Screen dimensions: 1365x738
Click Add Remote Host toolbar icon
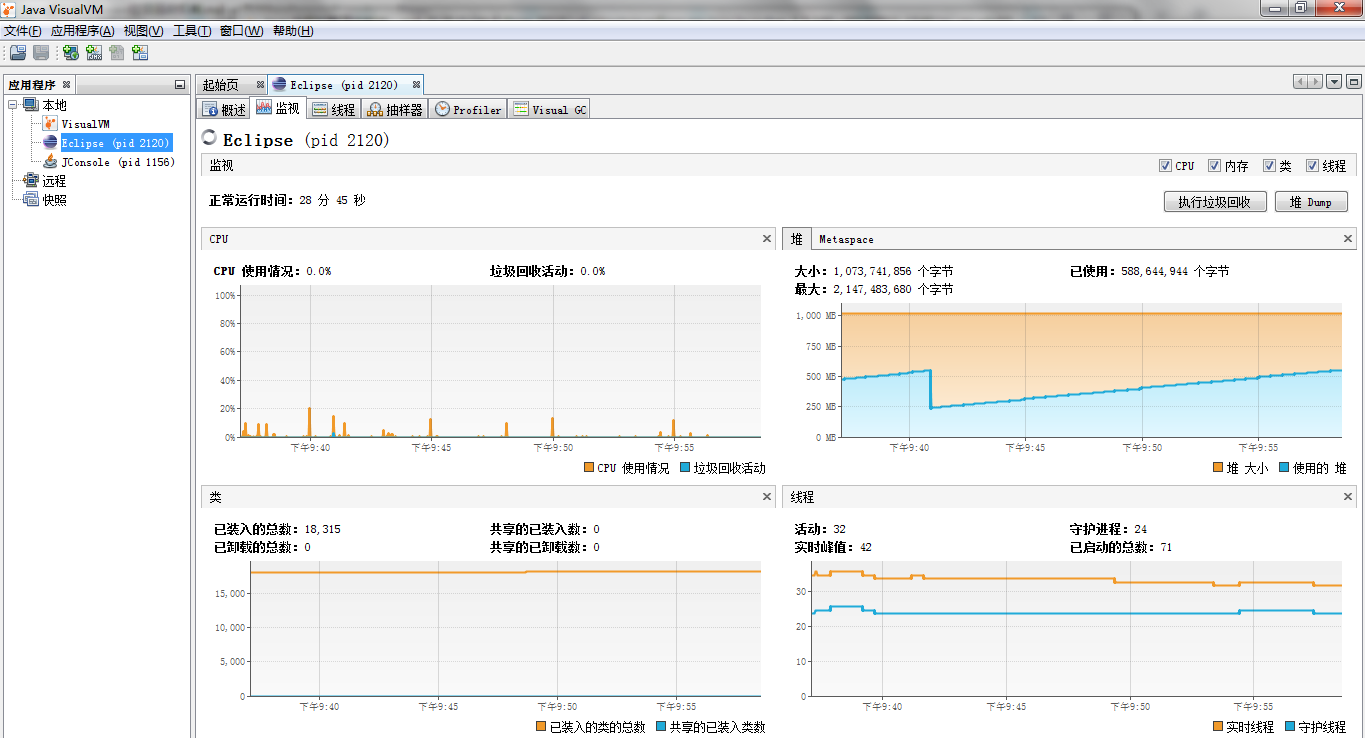tap(71, 53)
